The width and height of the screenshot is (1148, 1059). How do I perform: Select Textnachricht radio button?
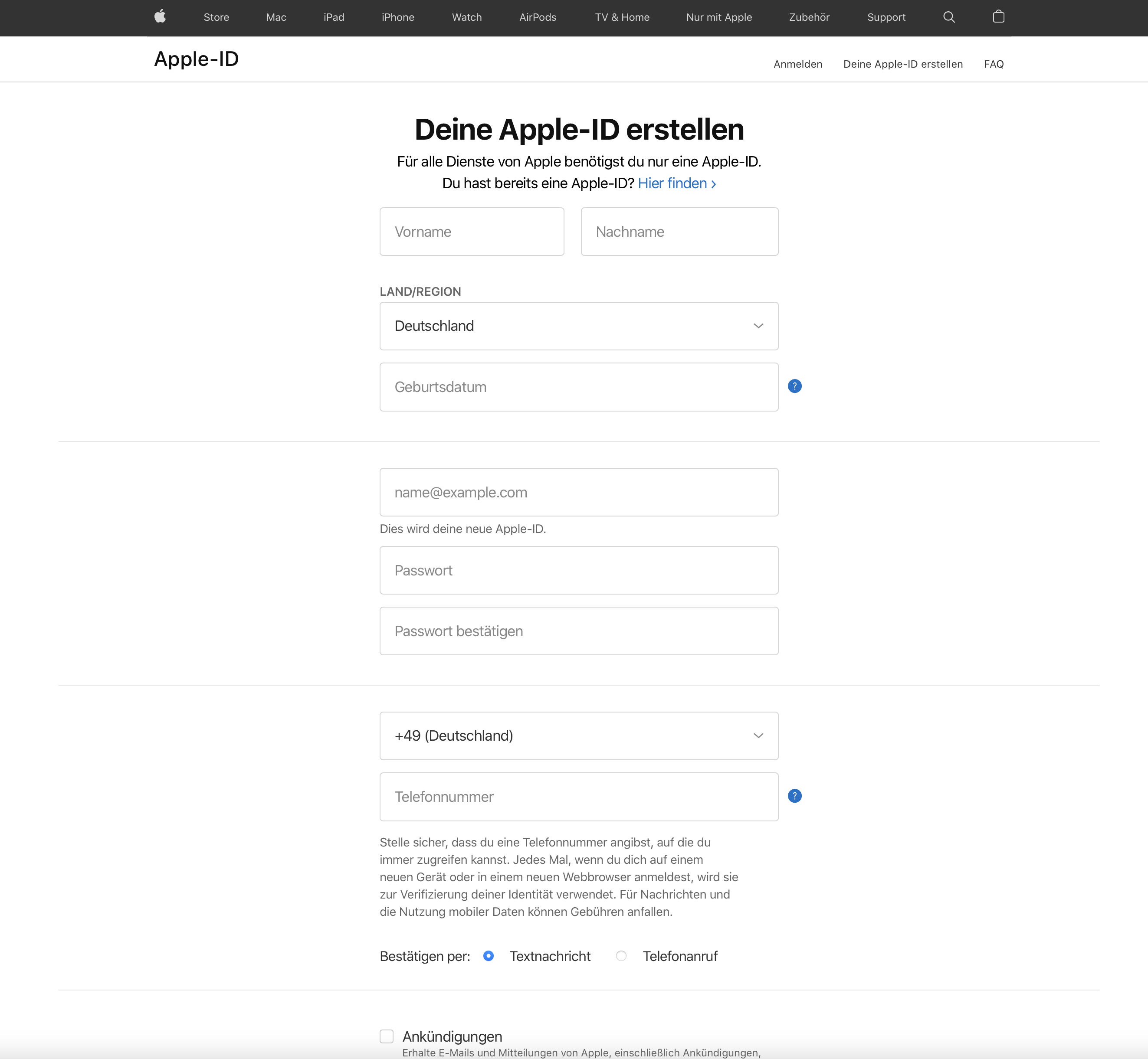(x=488, y=956)
